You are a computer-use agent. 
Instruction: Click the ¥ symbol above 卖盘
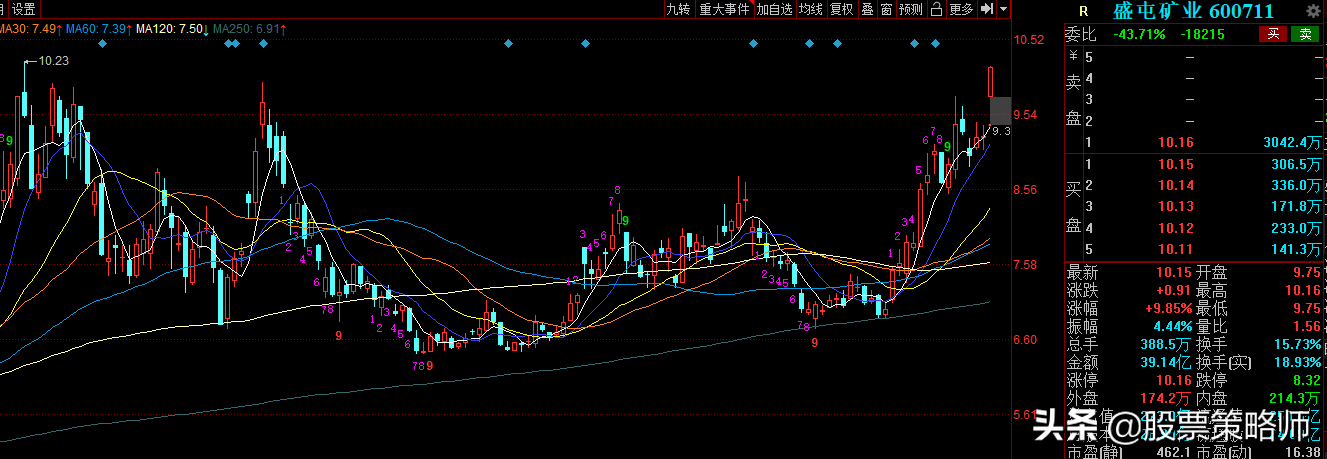tap(1072, 57)
